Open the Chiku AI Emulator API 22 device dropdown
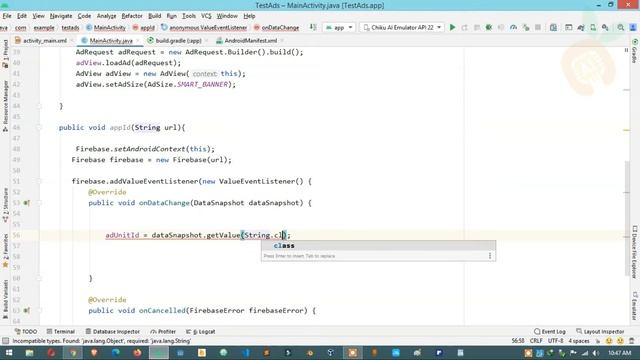 [x=402, y=27]
